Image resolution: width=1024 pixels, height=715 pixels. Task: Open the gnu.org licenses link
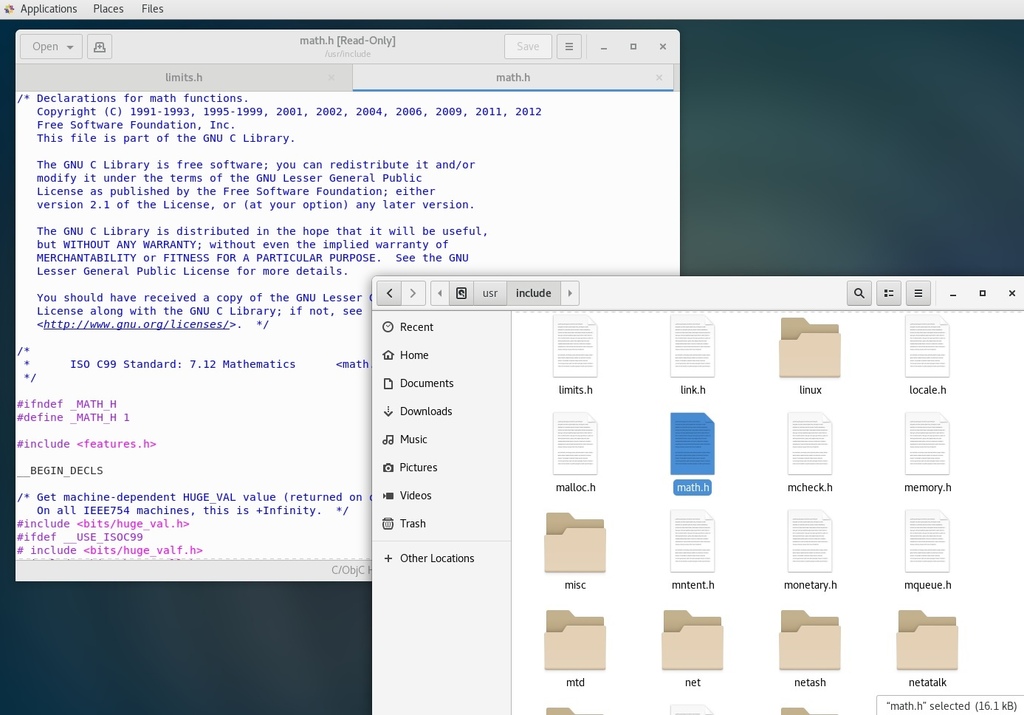point(135,324)
